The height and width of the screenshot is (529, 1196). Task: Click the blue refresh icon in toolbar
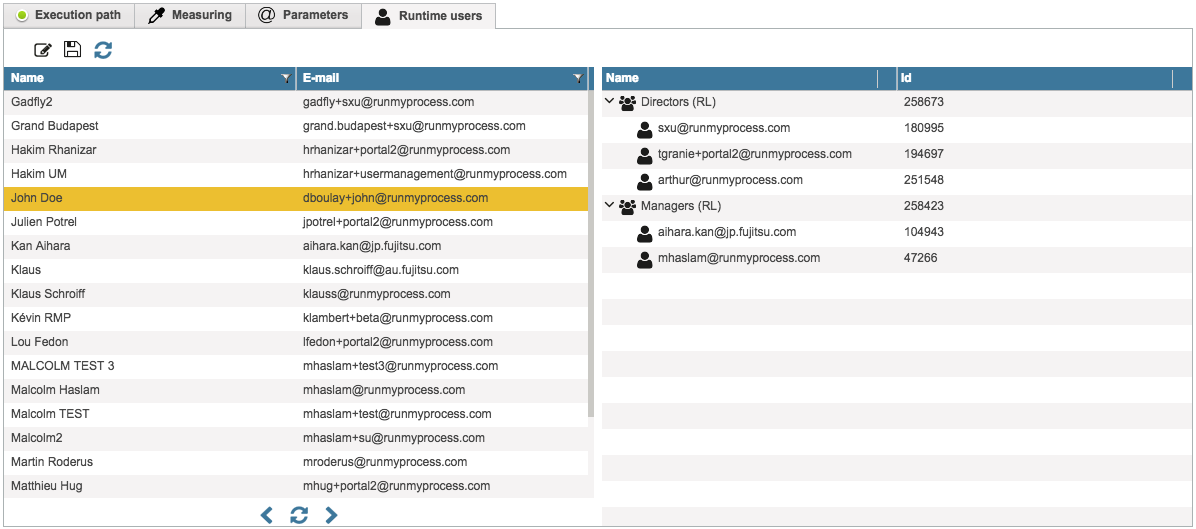click(x=103, y=50)
